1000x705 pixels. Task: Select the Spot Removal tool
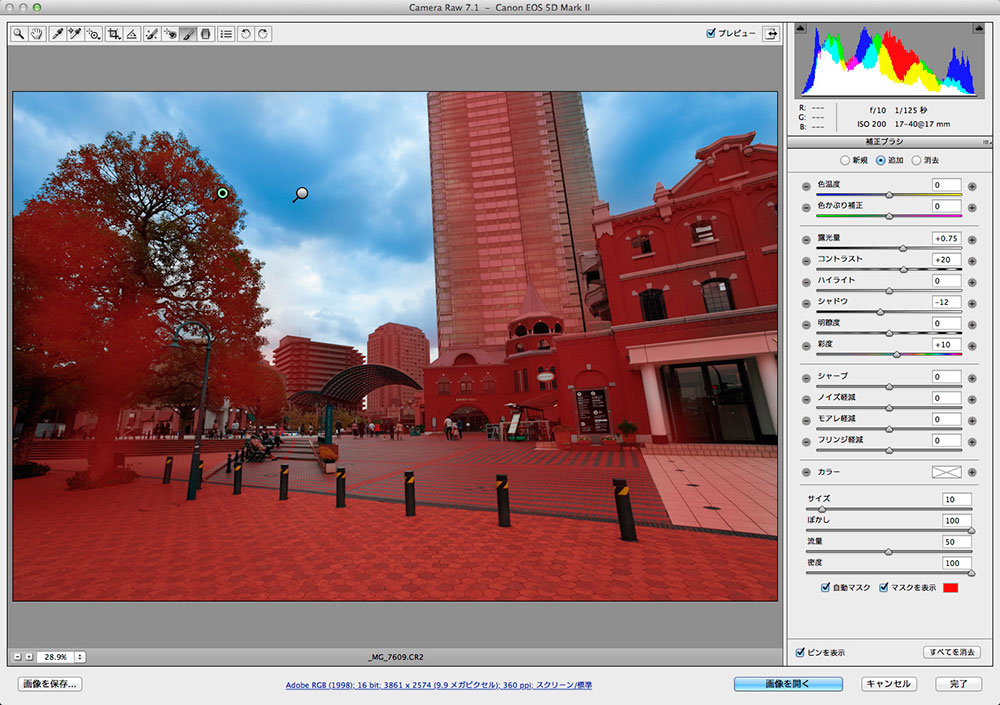pyautogui.click(x=152, y=34)
